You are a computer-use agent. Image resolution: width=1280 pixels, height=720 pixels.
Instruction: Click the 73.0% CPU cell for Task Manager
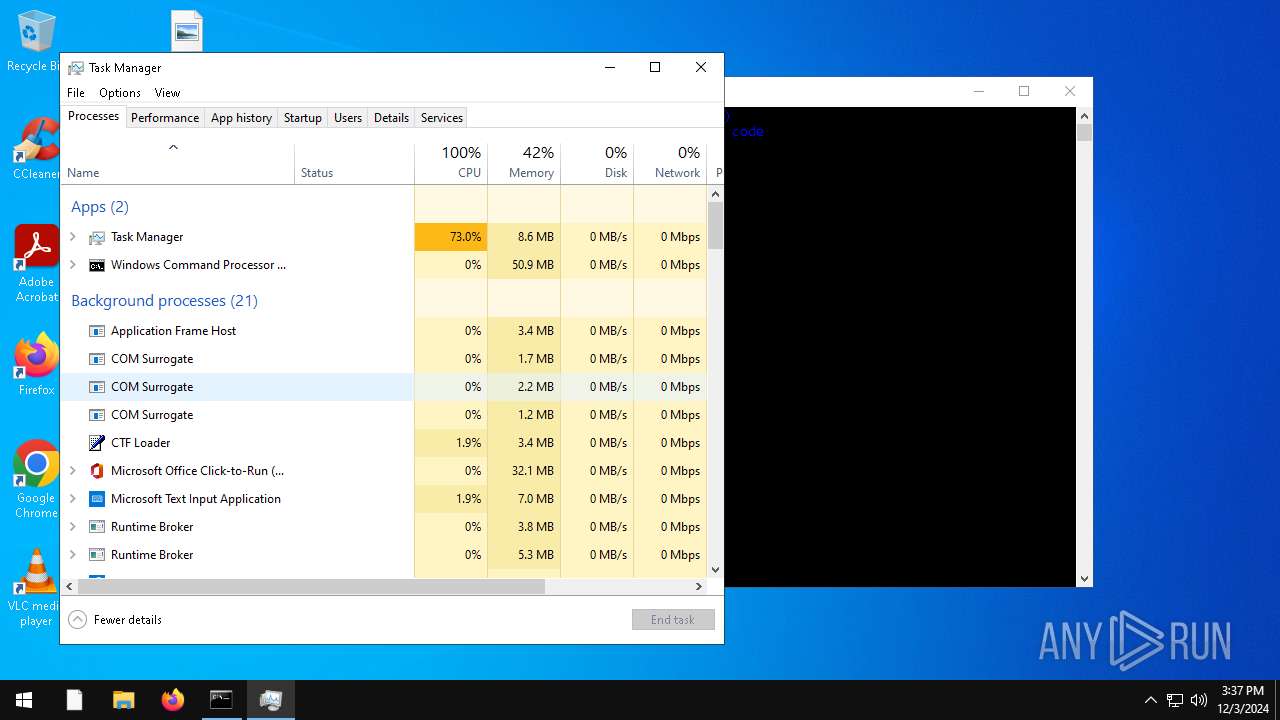[x=451, y=237]
